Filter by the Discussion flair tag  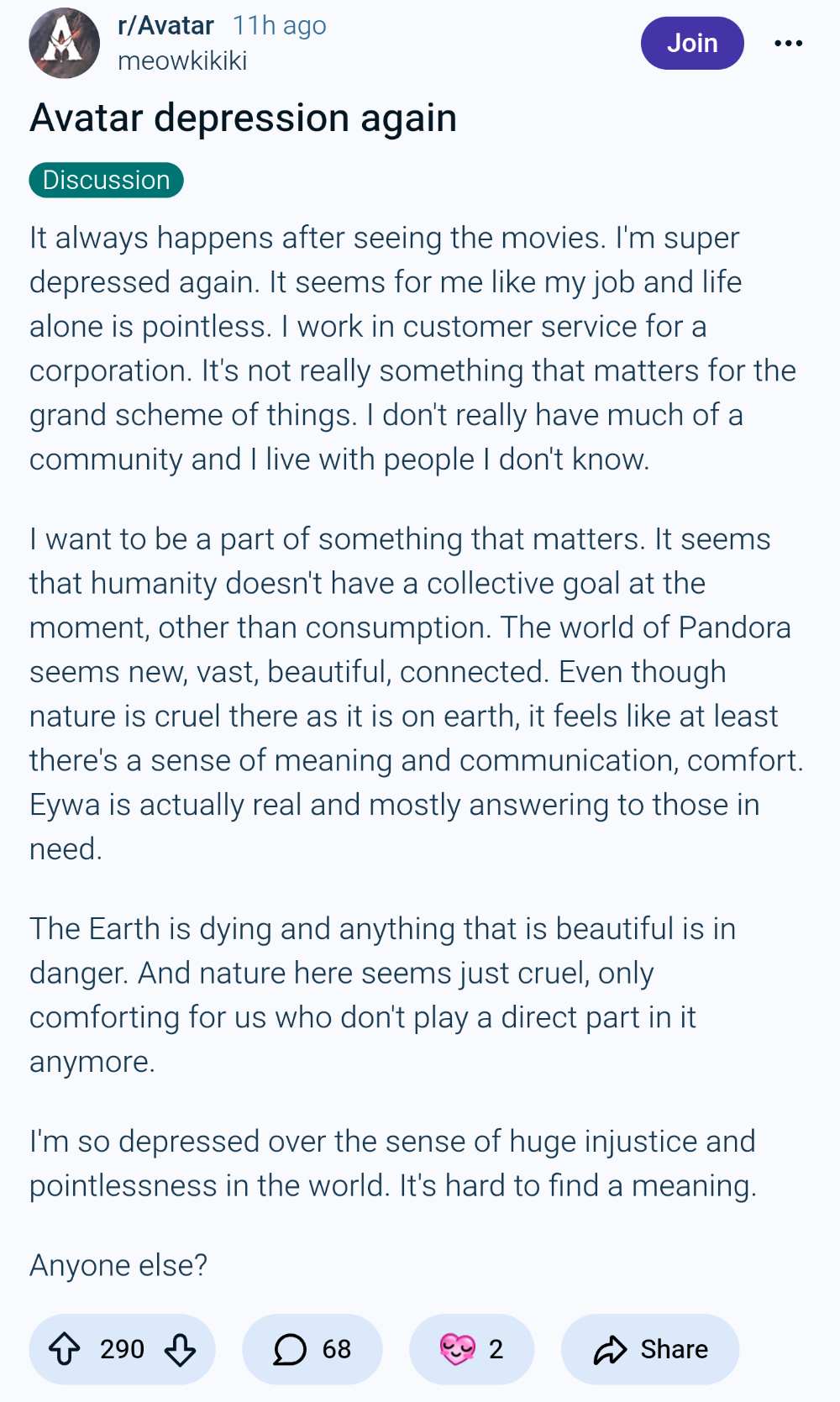point(106,180)
